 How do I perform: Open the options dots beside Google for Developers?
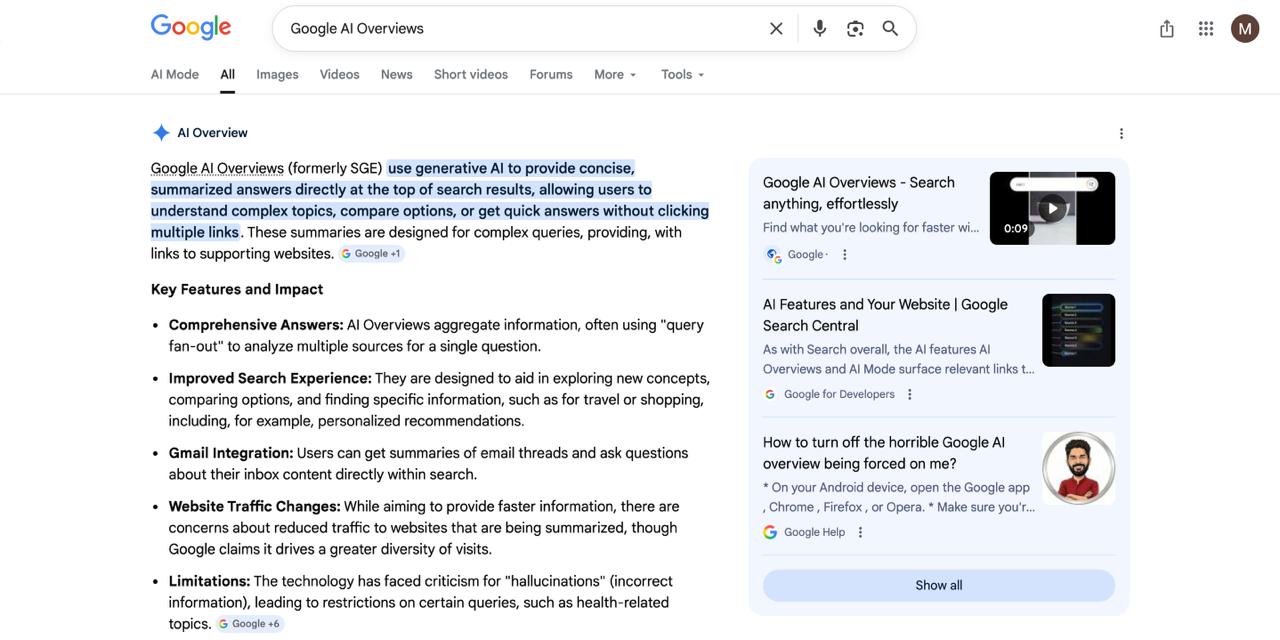910,395
